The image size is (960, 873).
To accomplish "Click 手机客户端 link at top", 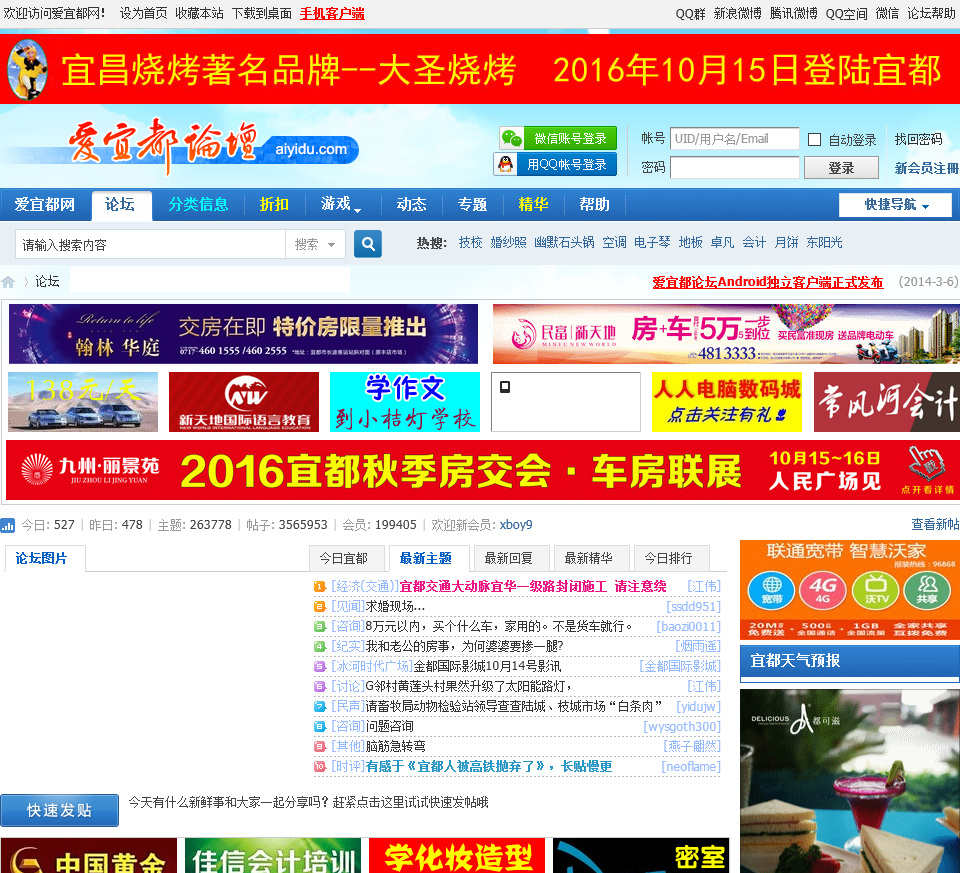I will tap(332, 13).
